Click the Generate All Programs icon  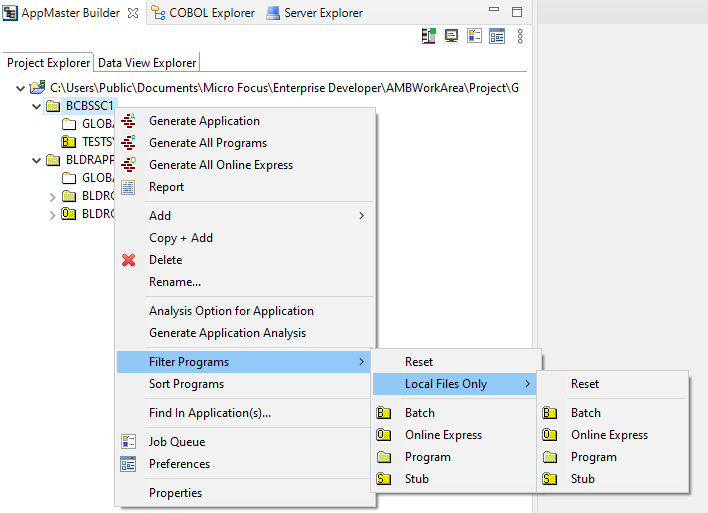pyautogui.click(x=128, y=143)
